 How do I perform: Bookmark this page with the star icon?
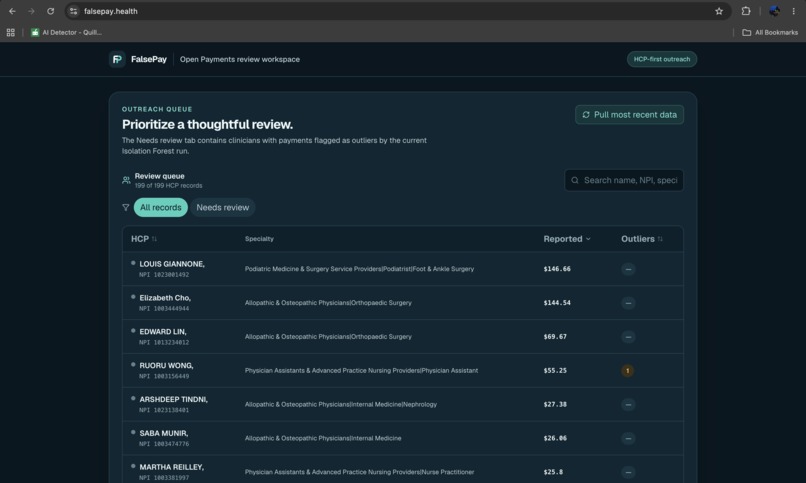(719, 11)
